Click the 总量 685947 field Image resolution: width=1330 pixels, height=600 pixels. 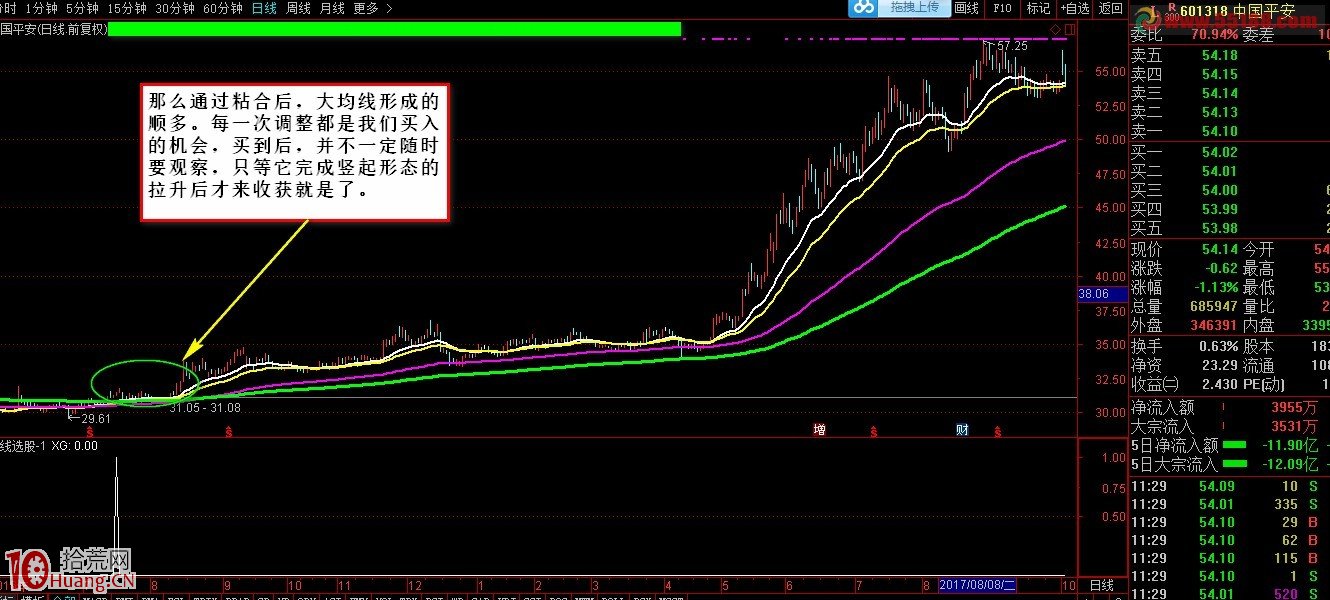[1184, 306]
